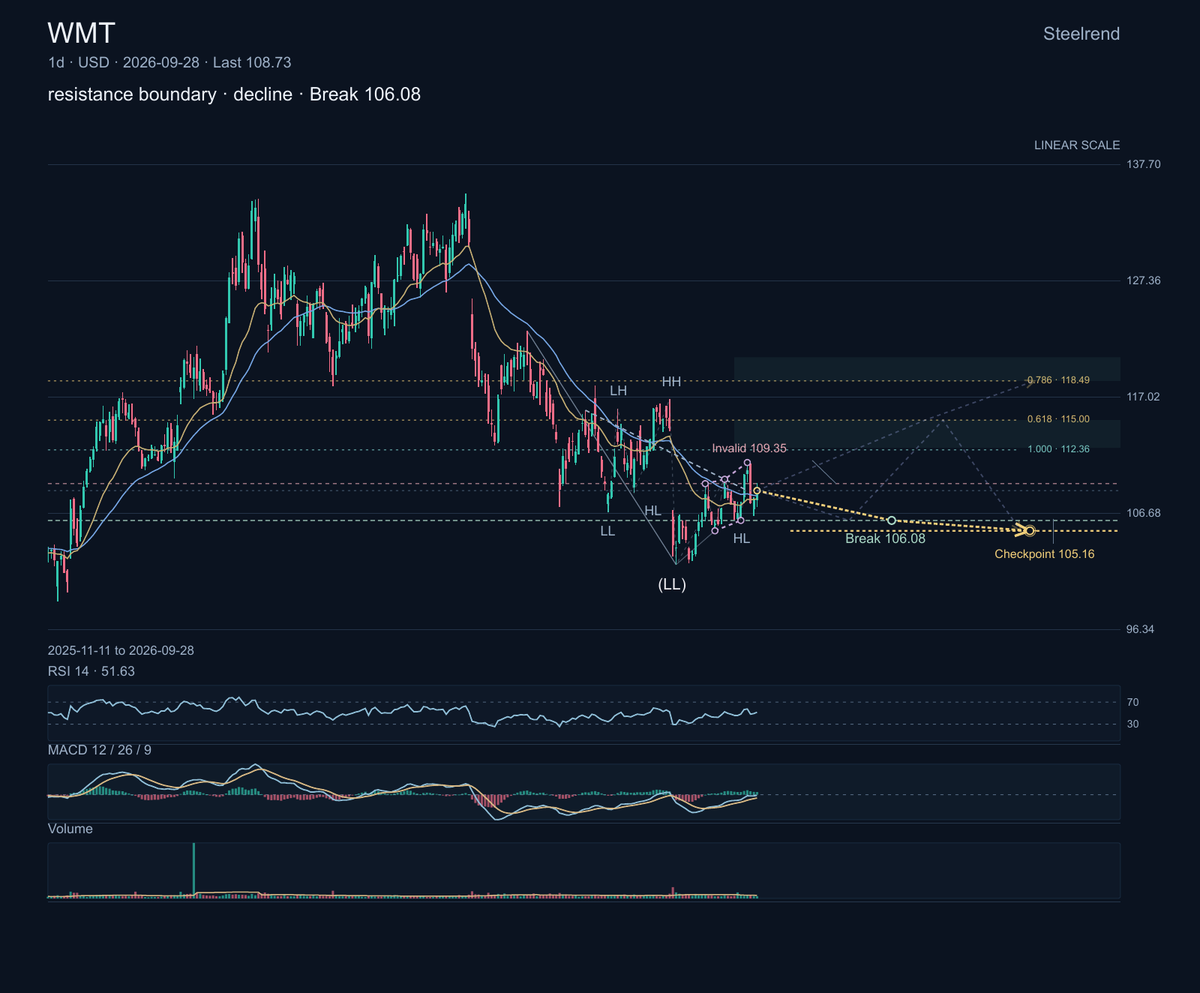The height and width of the screenshot is (993, 1200).
Task: Click the 'MACD 12 / 26 / 9' heading
Action: click(101, 749)
